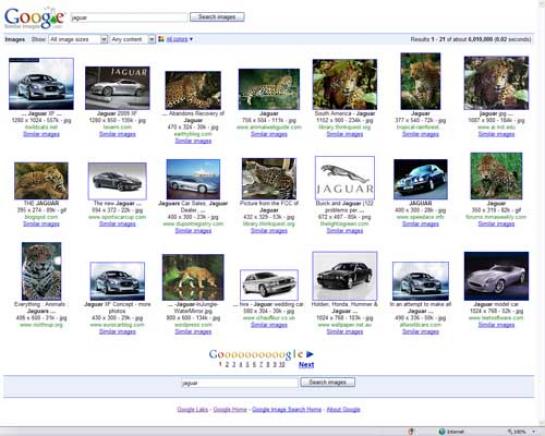Open THE JAGUAR resting cat thumbnail
545x436 pixels.
41,181
